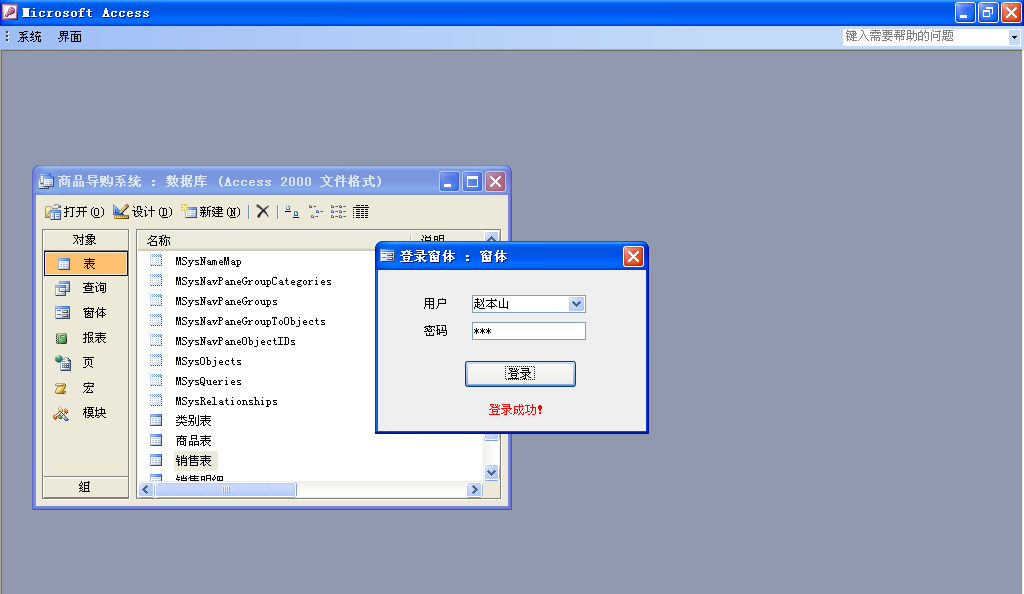Click the 打开 toolbar button
Screen dimensions: 1024x594
coord(74,211)
